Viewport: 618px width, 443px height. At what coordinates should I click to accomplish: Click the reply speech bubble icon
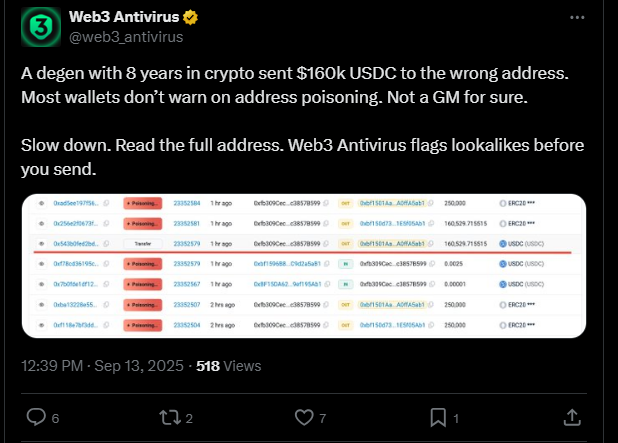pyautogui.click(x=36, y=416)
